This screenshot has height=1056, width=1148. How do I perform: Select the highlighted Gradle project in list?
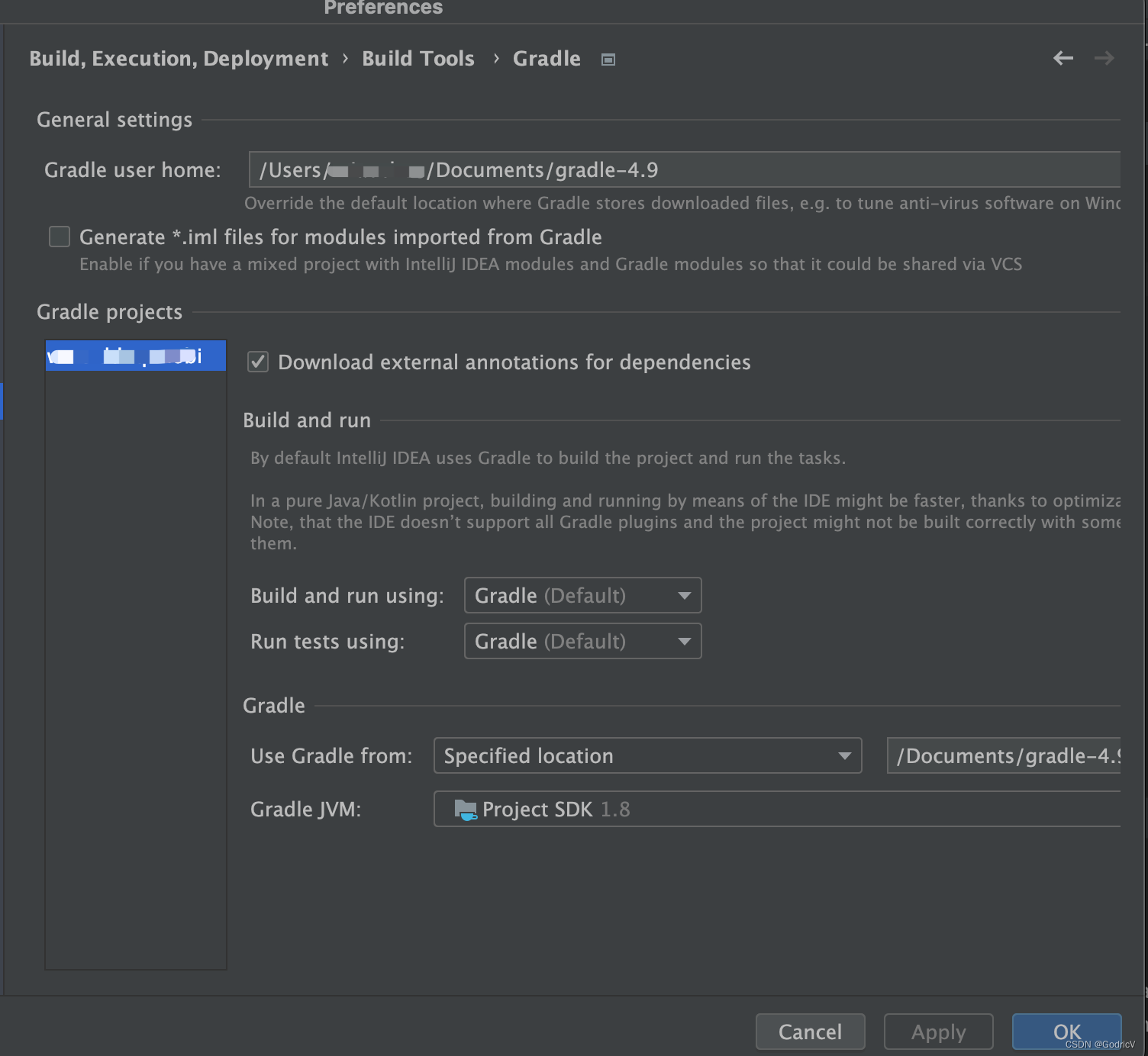(136, 356)
